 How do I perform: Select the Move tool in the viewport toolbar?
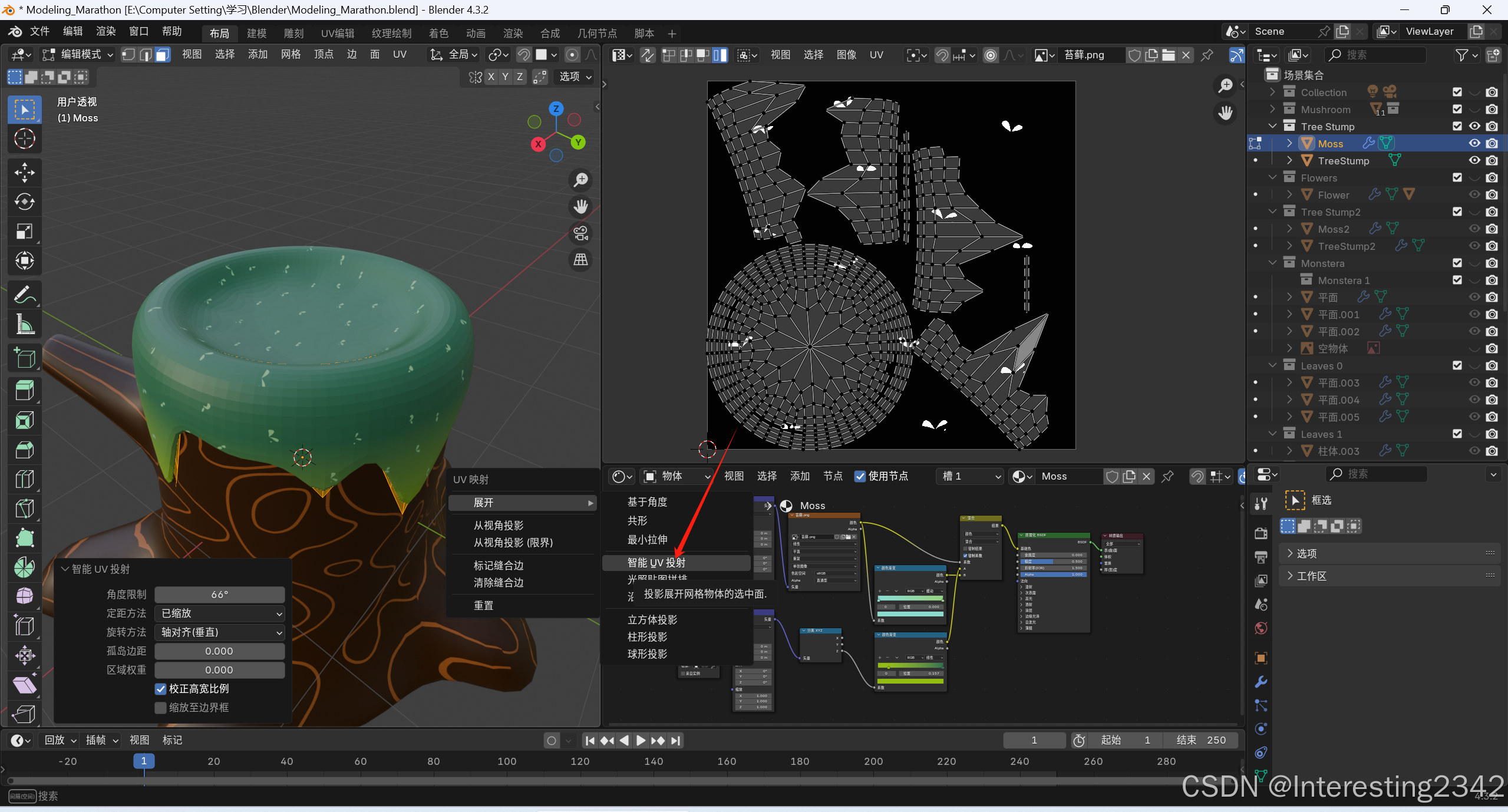pyautogui.click(x=24, y=172)
